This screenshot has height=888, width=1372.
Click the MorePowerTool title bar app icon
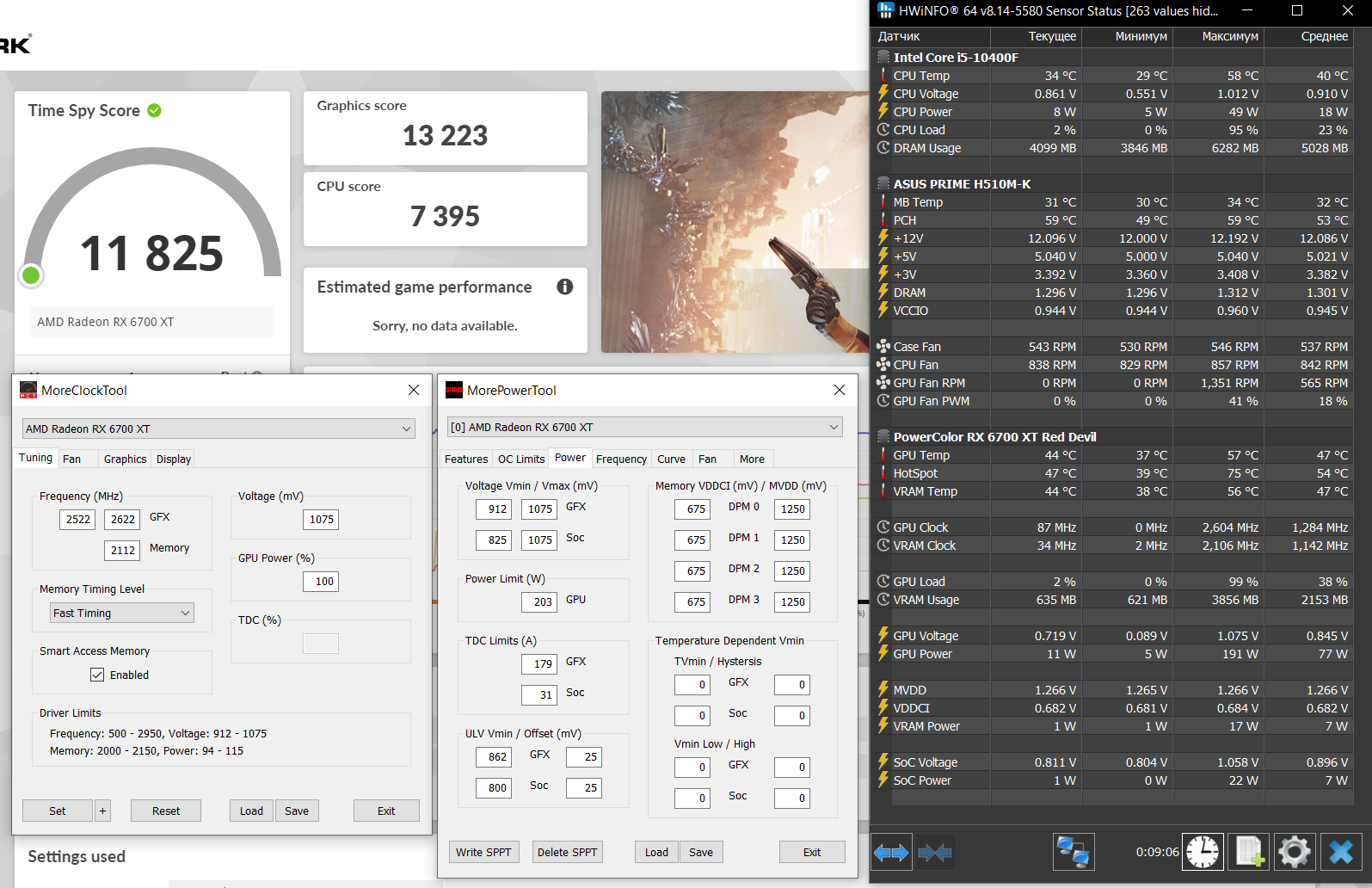454,391
